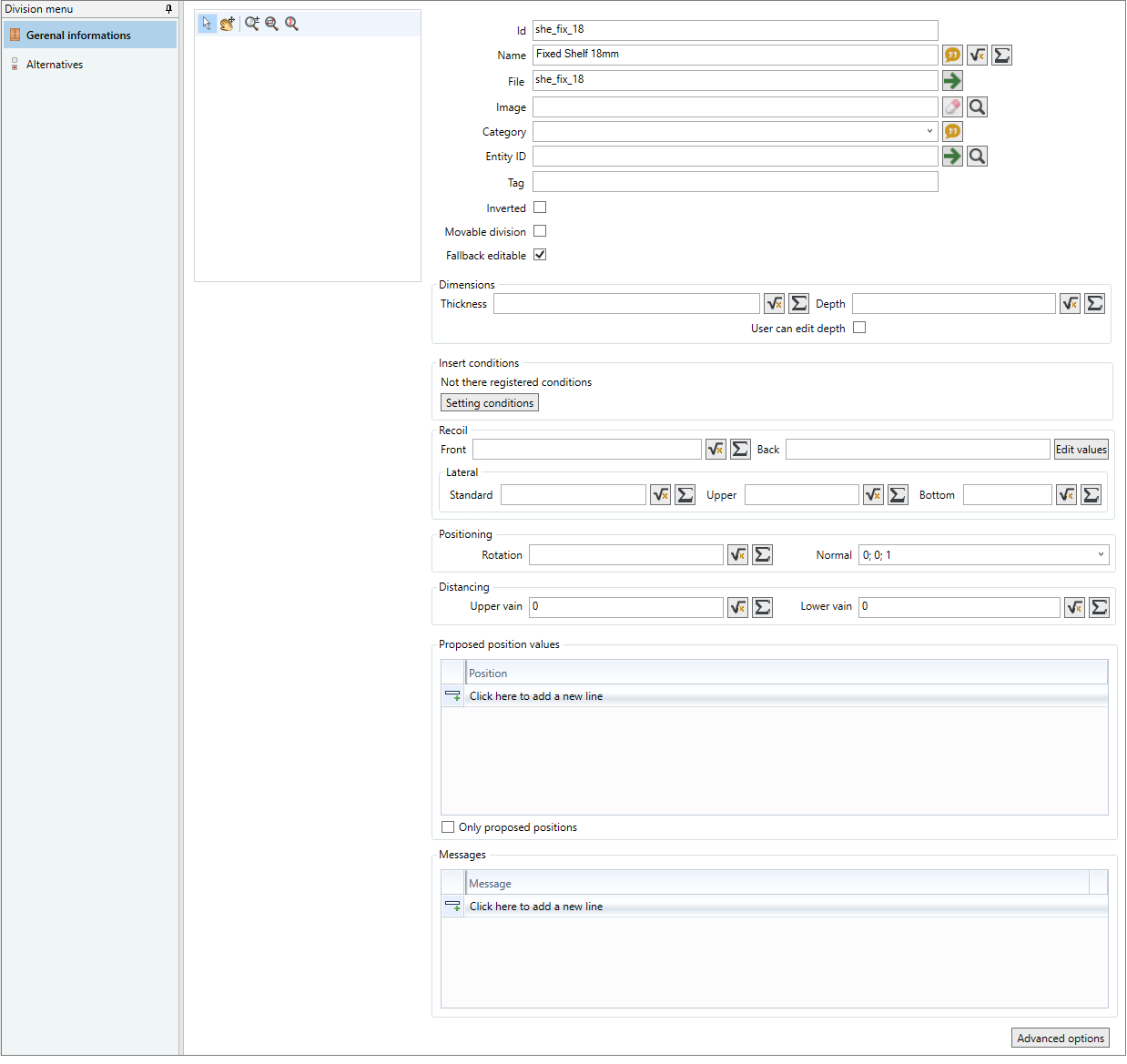Clear image with the eraser icon
This screenshot has height=1064, width=1127.
coord(952,106)
